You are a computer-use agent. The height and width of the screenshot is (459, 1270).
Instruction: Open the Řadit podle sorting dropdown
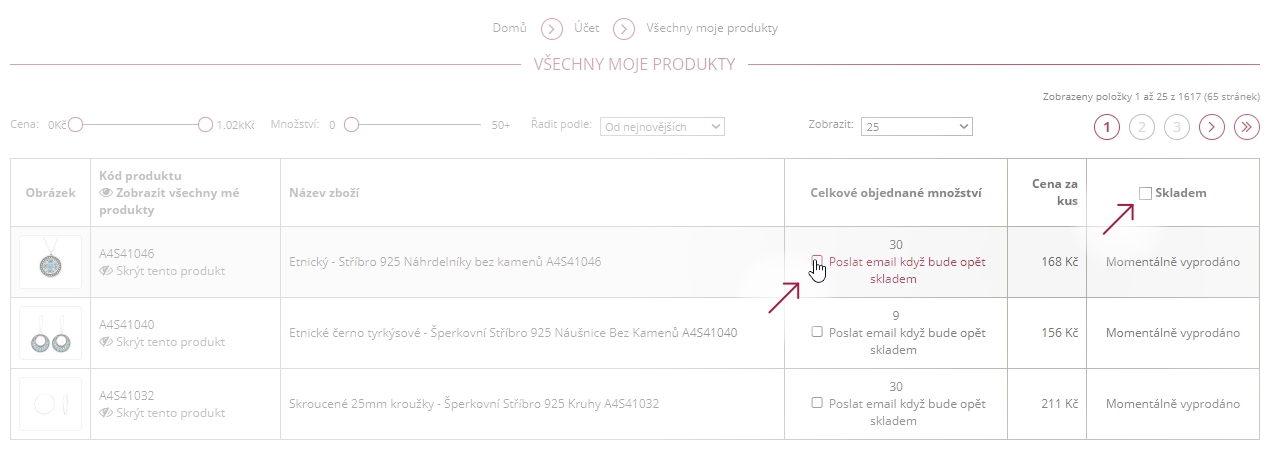[x=662, y=127]
